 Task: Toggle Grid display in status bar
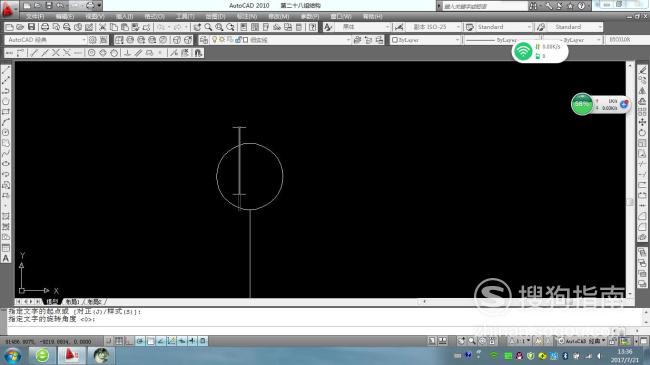[119, 341]
